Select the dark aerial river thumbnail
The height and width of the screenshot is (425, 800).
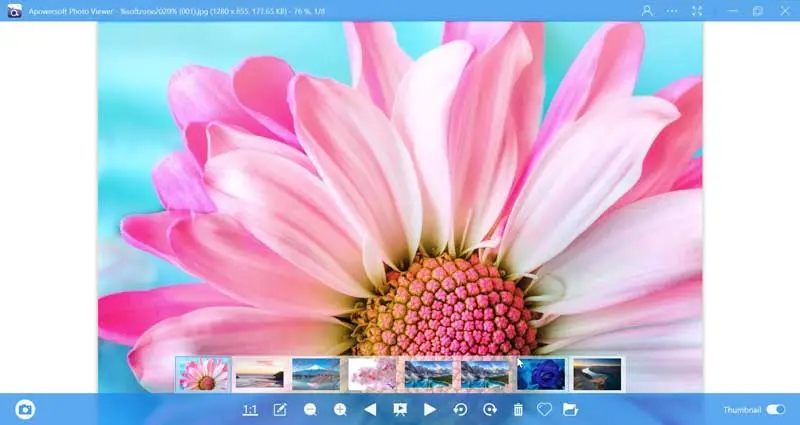[597, 374]
